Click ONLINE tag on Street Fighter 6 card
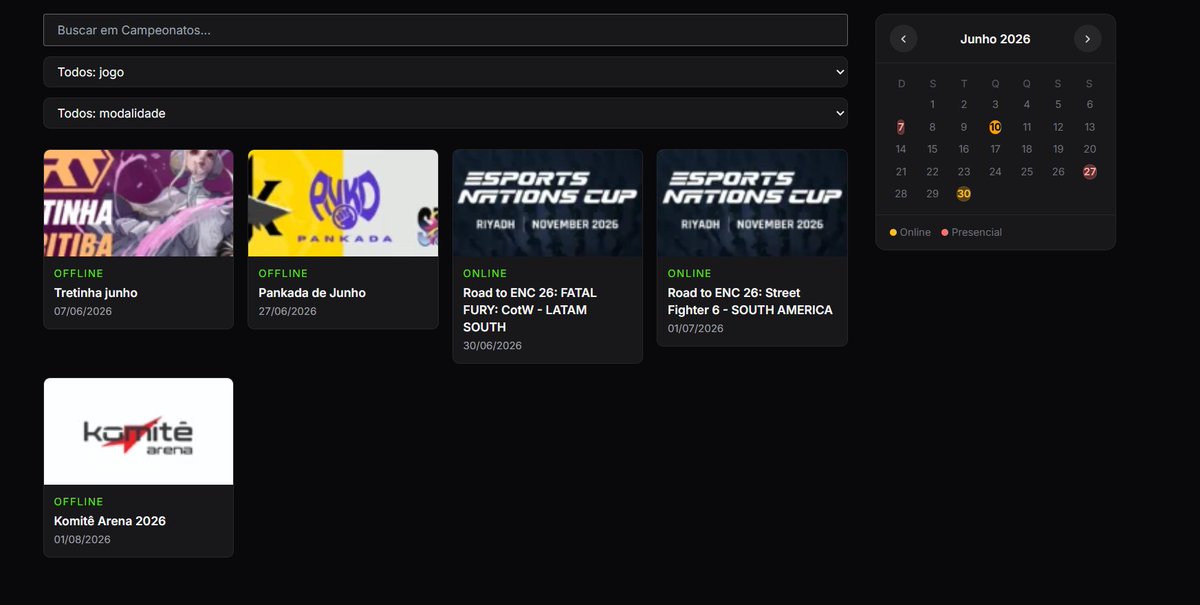The height and width of the screenshot is (605, 1200). (x=690, y=273)
